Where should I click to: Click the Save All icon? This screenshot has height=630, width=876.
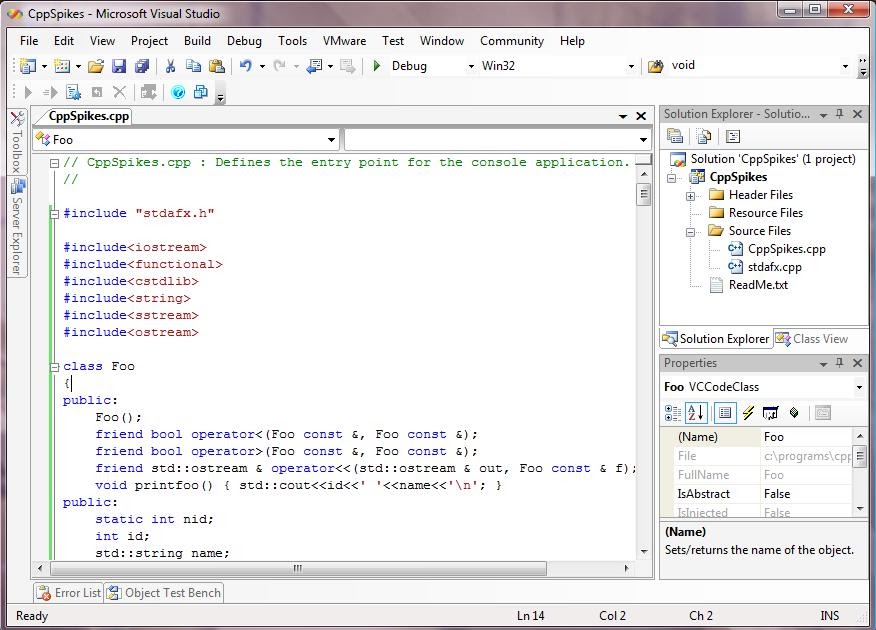pyautogui.click(x=140, y=65)
